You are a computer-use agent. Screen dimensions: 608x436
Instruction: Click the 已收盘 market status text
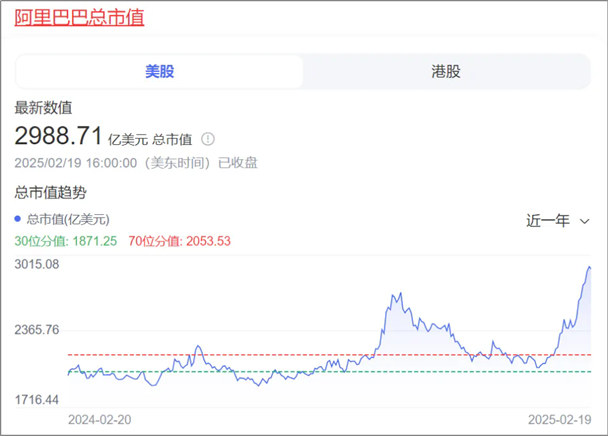(x=238, y=163)
